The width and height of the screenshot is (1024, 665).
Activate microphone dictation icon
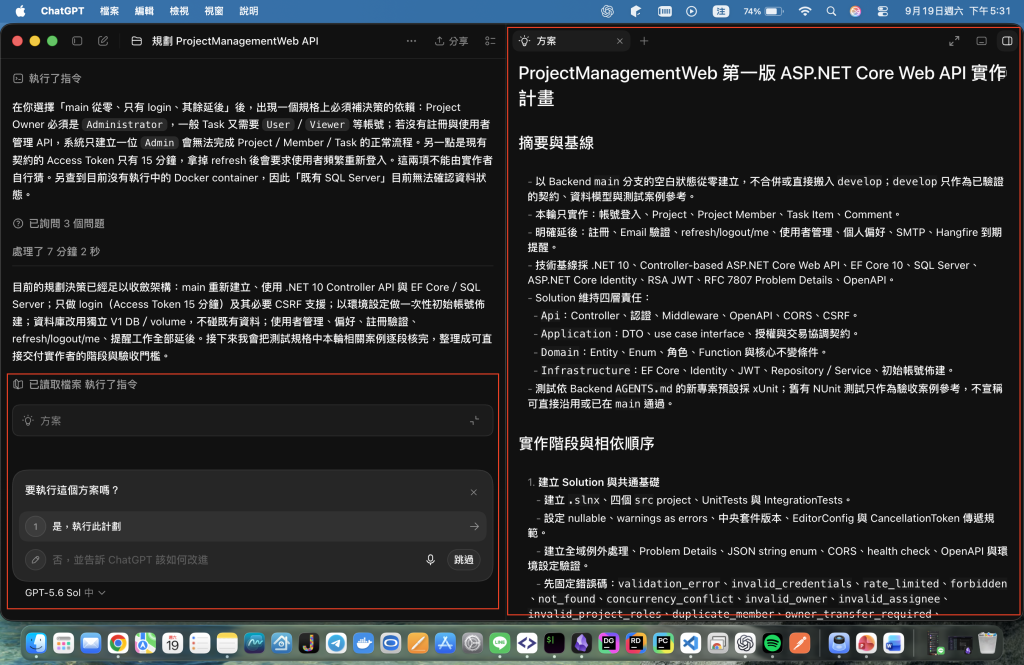click(430, 560)
